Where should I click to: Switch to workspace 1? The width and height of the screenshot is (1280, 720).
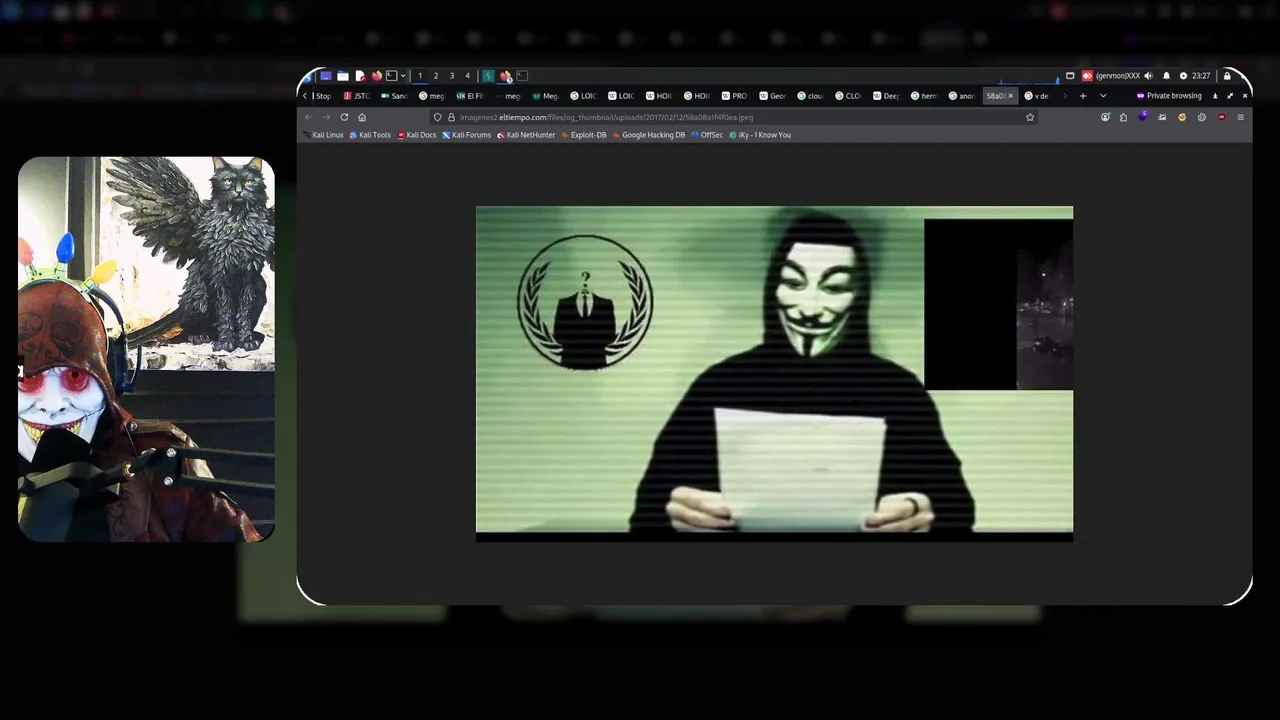coord(420,76)
